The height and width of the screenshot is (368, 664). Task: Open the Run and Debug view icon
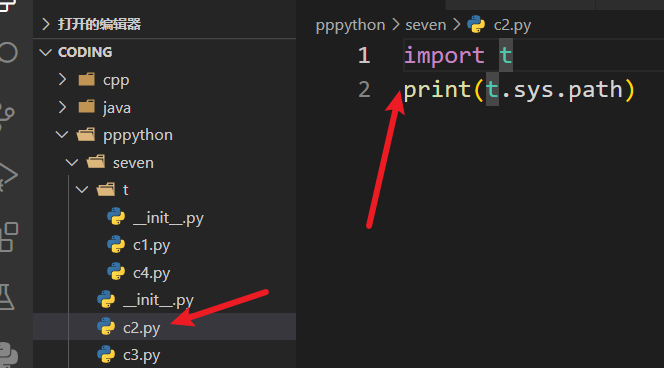(8, 175)
